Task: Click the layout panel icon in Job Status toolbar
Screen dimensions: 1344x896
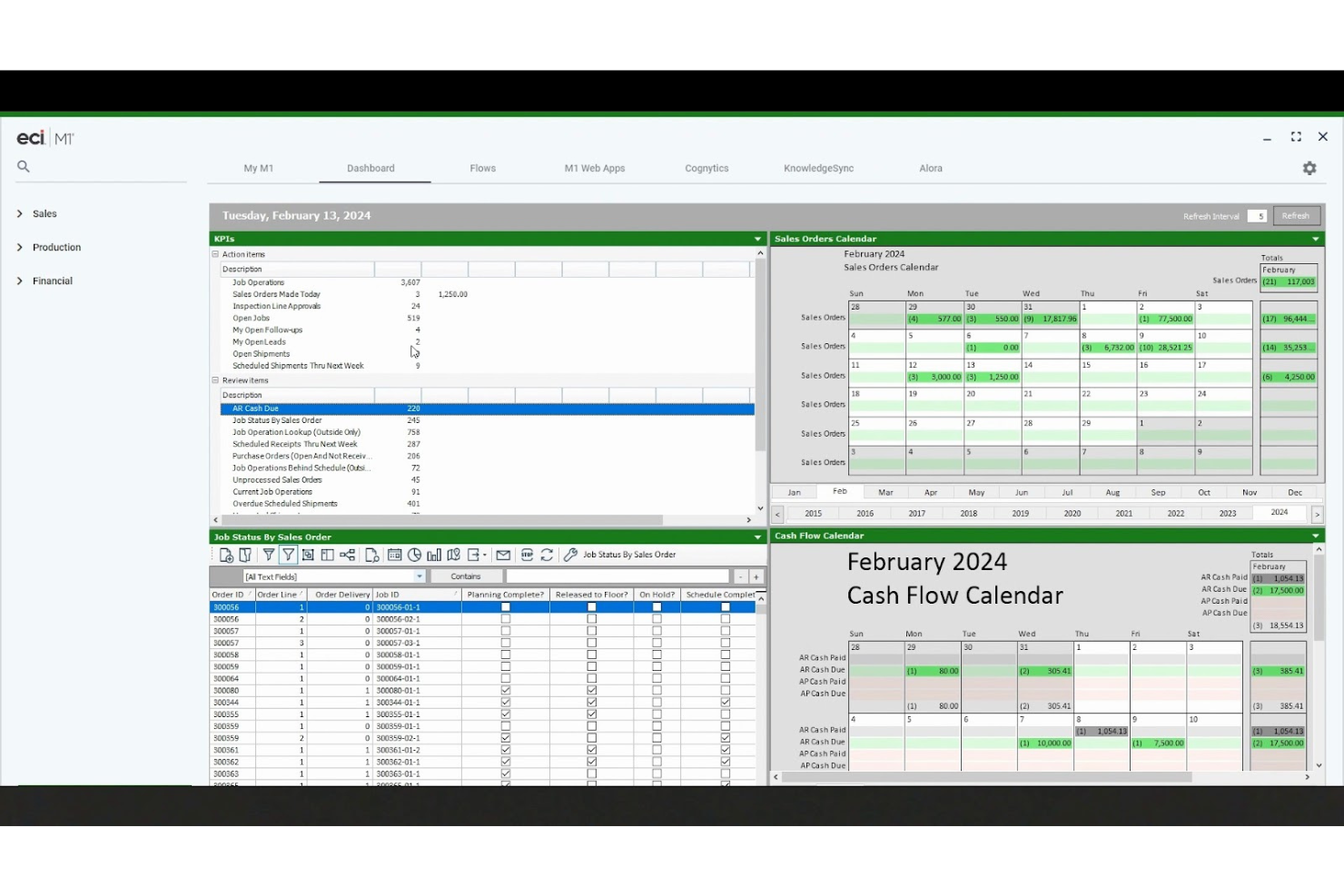Action: click(327, 555)
